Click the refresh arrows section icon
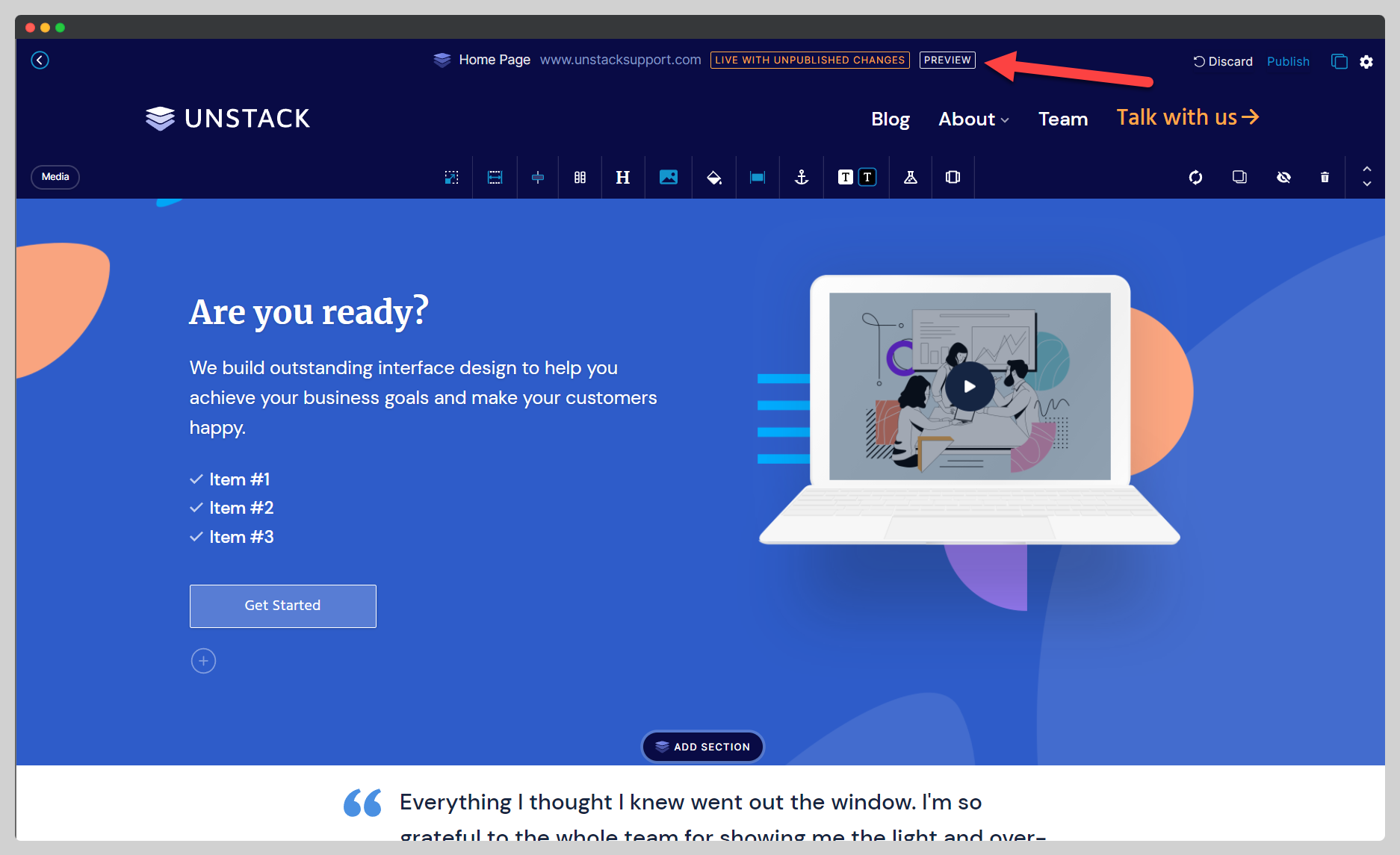The image size is (1400, 855). [1195, 177]
